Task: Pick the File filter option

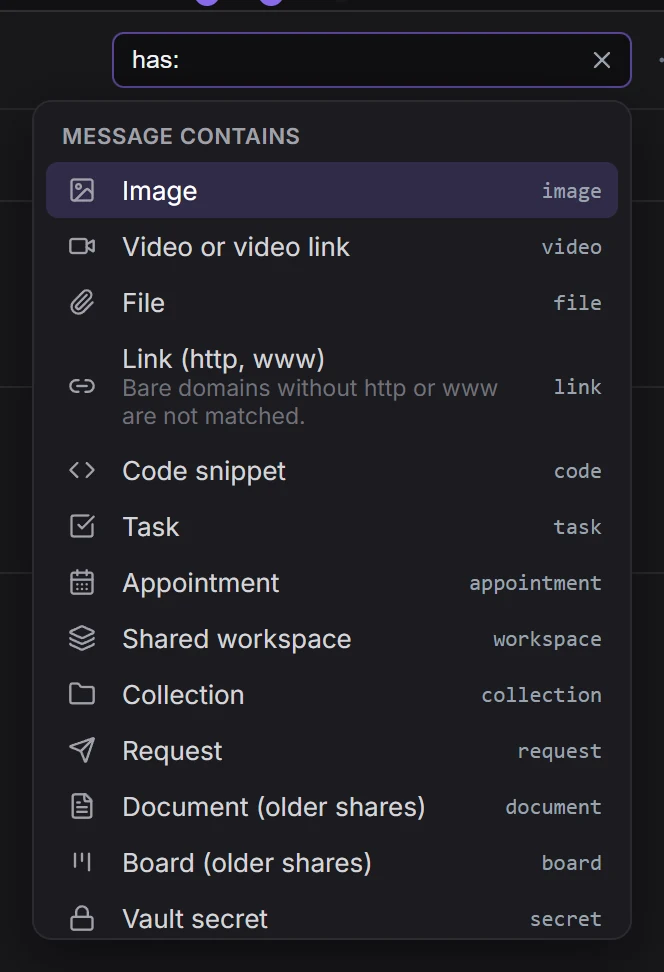Action: pos(332,303)
